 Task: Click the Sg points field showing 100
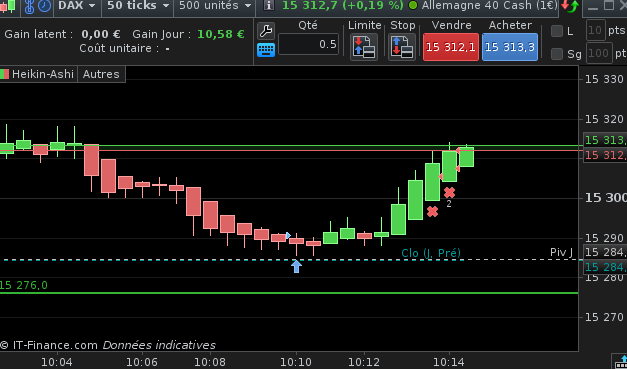pyautogui.click(x=599, y=53)
